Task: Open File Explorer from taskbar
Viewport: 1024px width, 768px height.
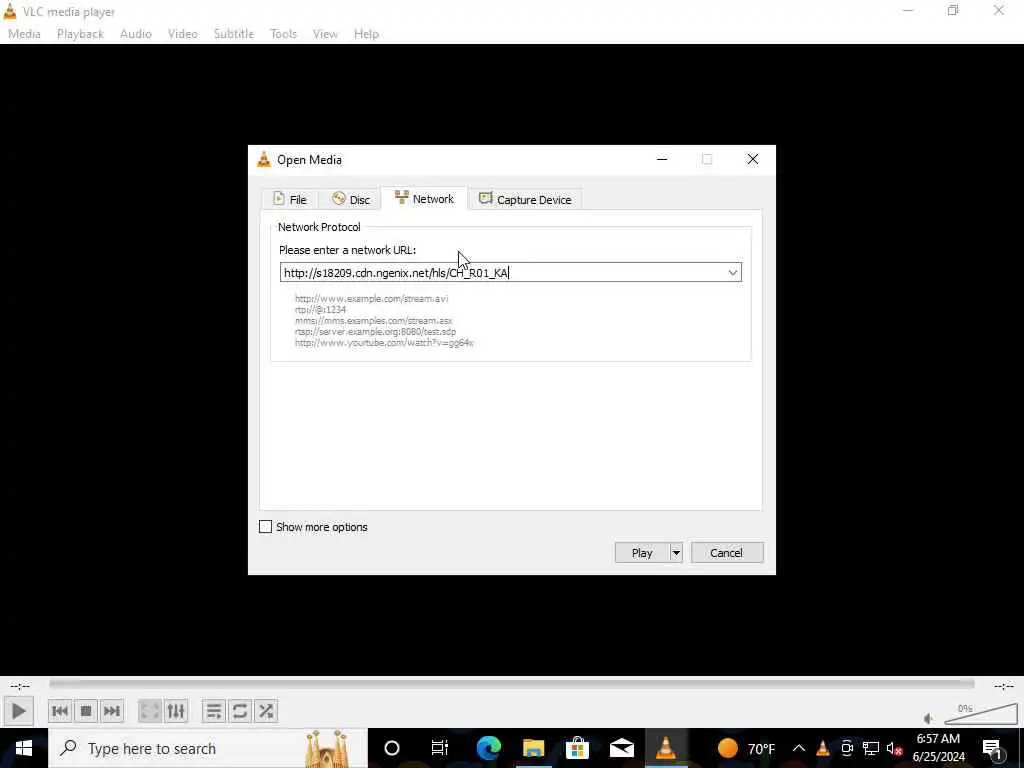Action: pyautogui.click(x=534, y=748)
